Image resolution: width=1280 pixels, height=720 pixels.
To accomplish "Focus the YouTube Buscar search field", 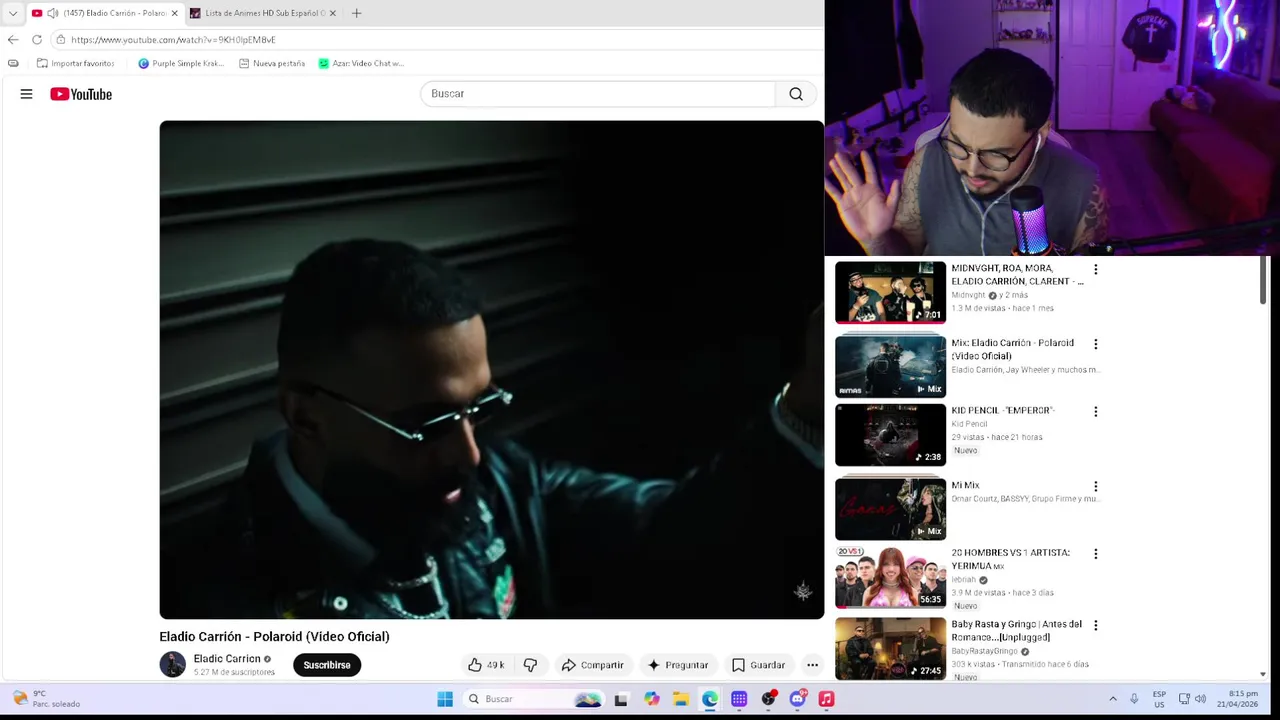I will click(598, 94).
